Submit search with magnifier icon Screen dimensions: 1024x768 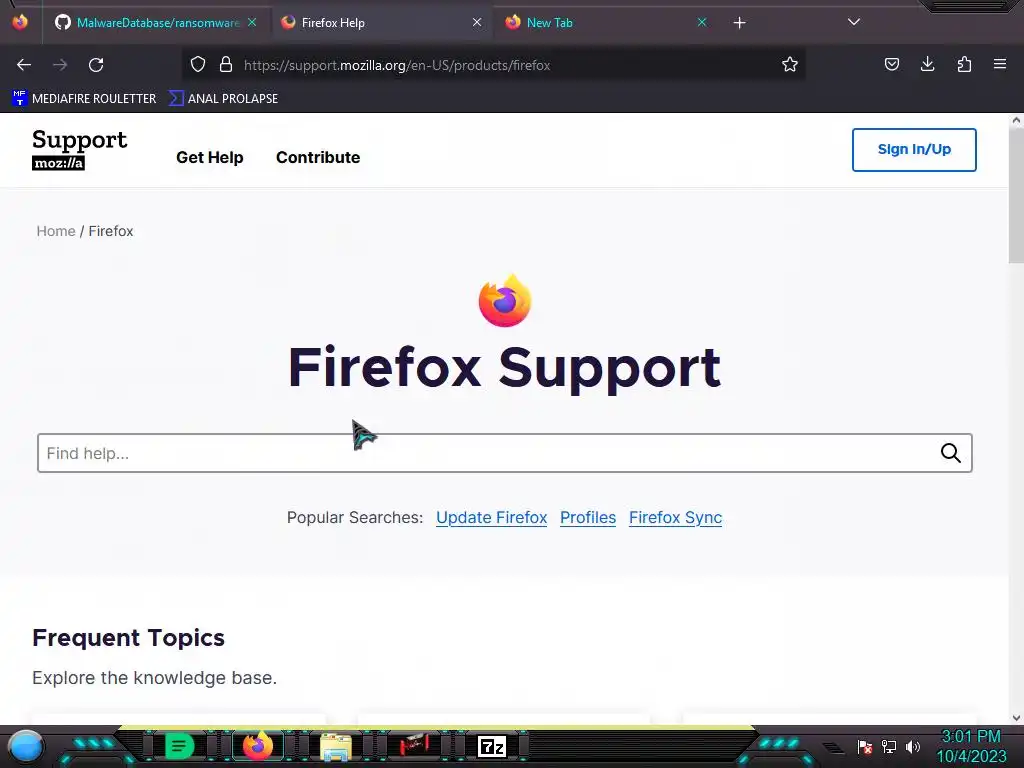click(950, 453)
